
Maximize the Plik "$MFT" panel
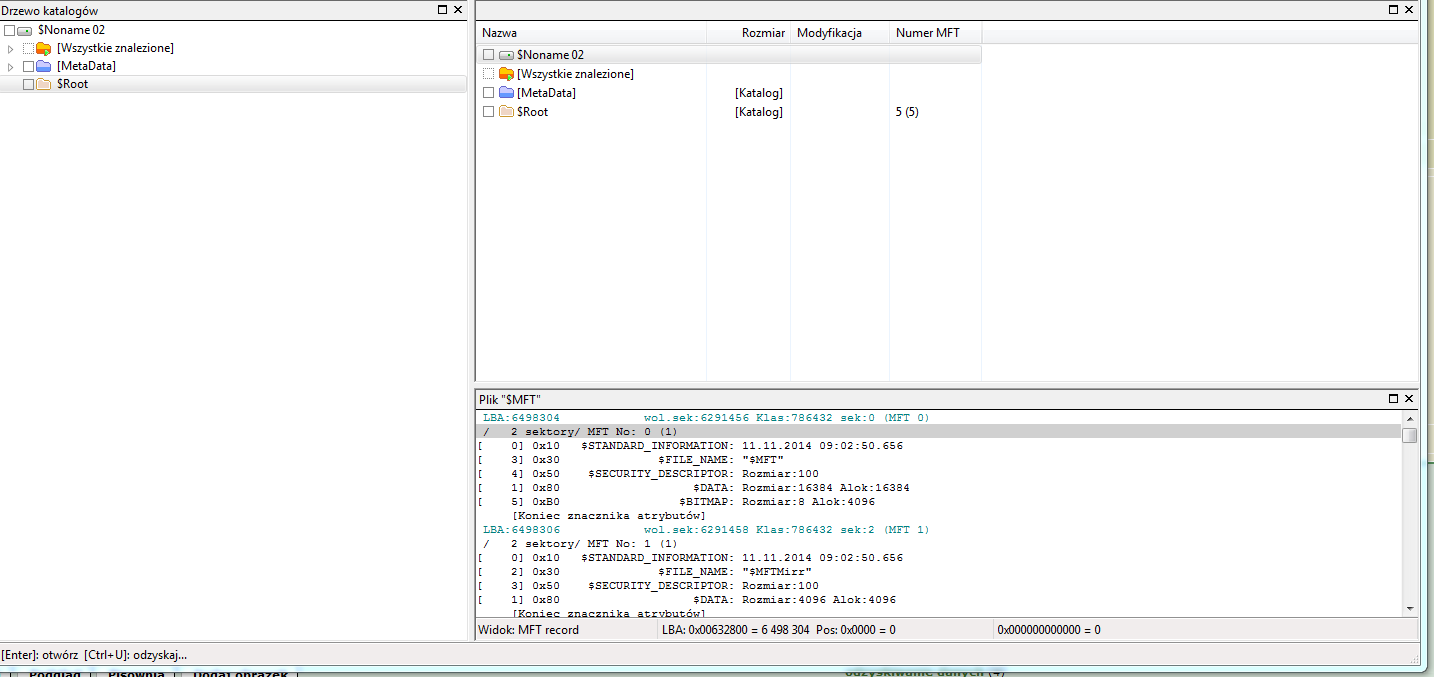[x=1394, y=398]
